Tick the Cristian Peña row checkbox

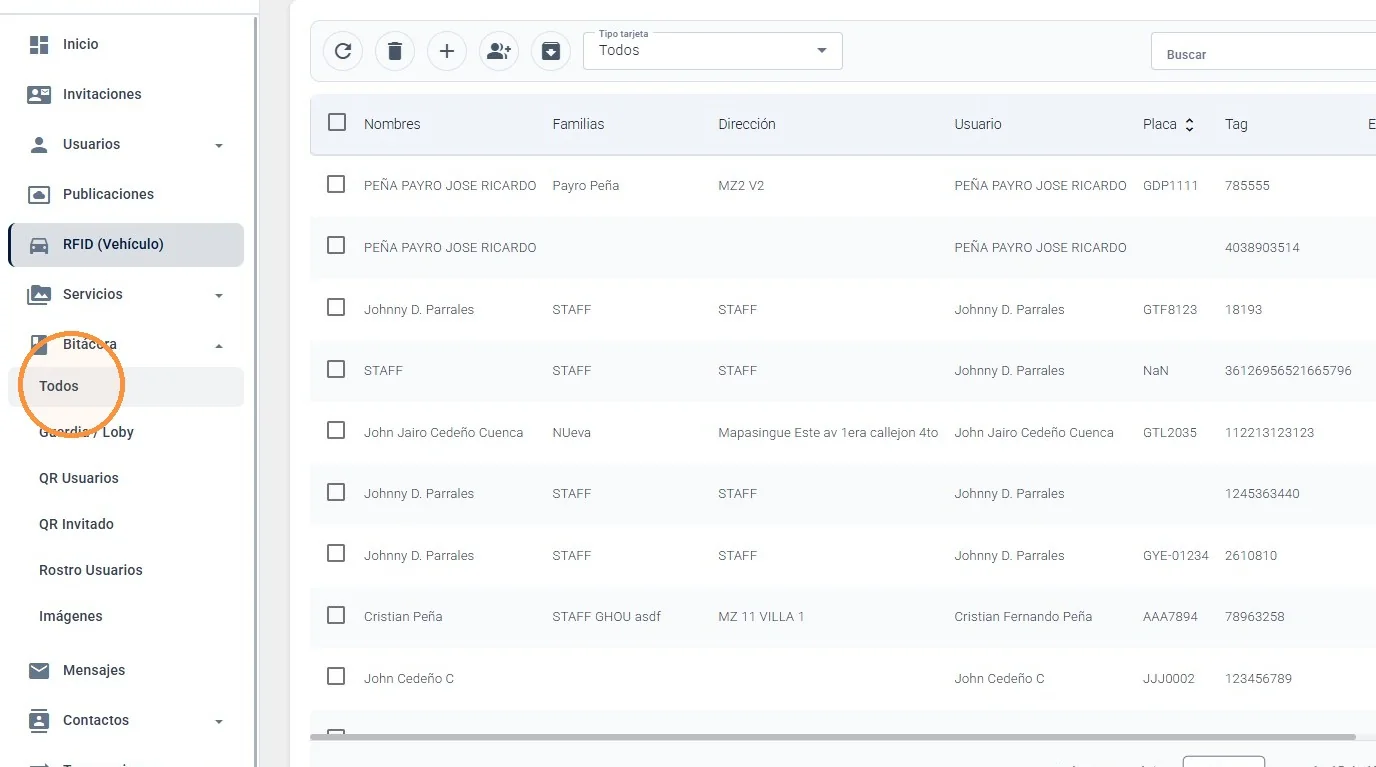[x=336, y=615]
